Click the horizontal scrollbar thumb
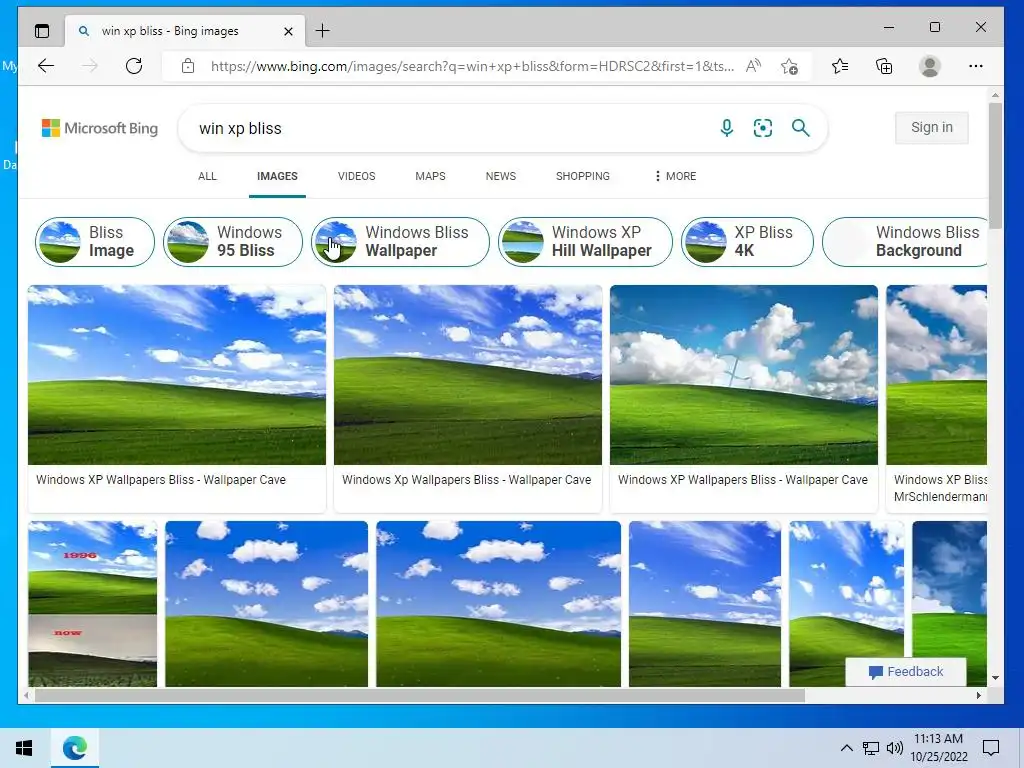1024x768 pixels. pos(419,696)
